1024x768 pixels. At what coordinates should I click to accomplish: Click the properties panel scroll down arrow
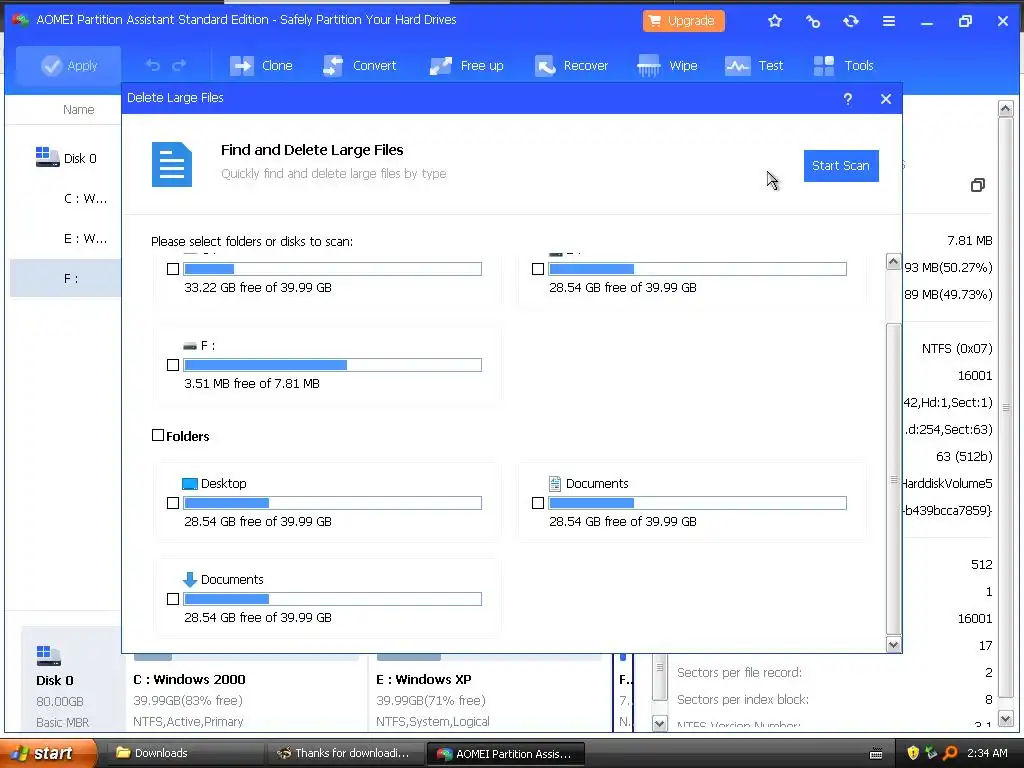(x=660, y=724)
